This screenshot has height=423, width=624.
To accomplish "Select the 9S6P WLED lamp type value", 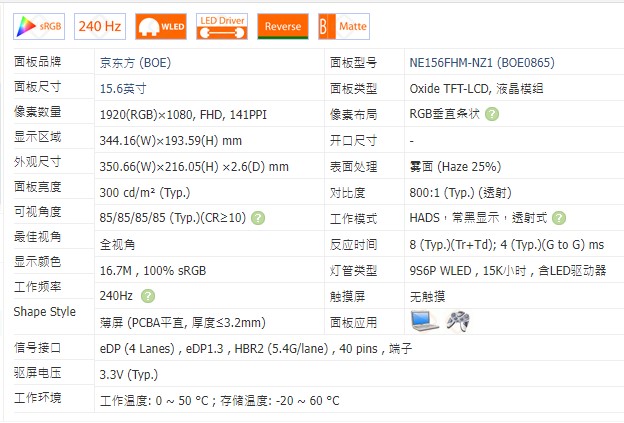I will [x=508, y=271].
